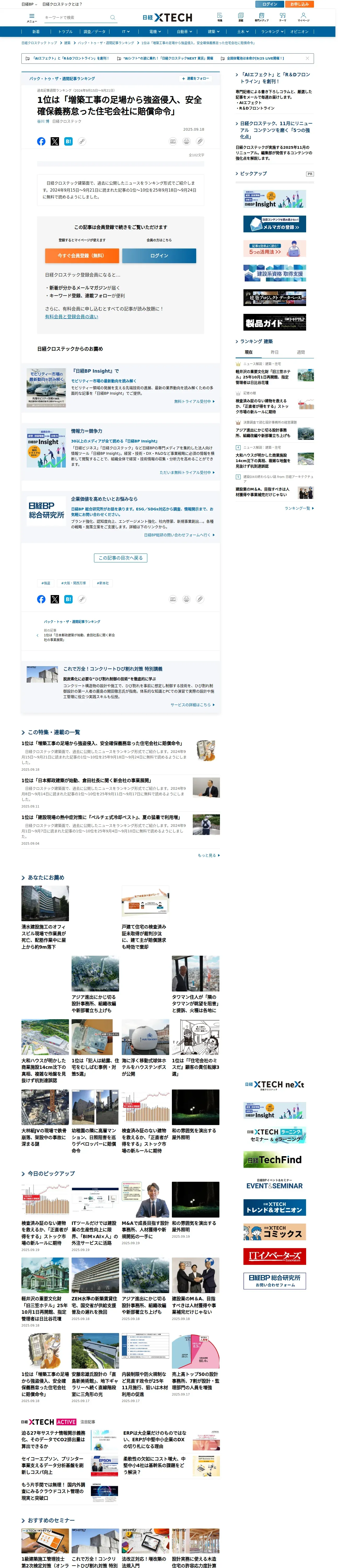Open ランキング一覧 link in sidebar
This screenshot has width=338, height=1568.
[x=299, y=508]
